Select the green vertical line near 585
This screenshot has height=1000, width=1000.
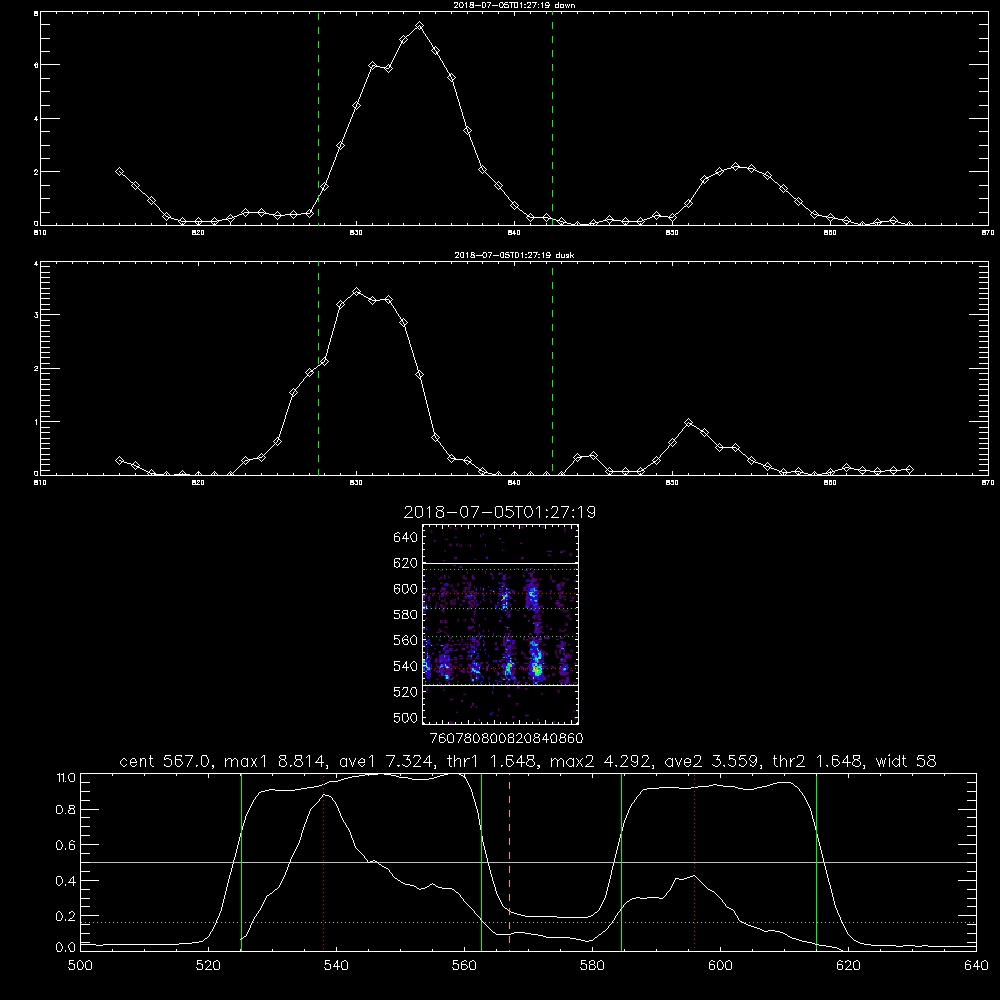621,861
